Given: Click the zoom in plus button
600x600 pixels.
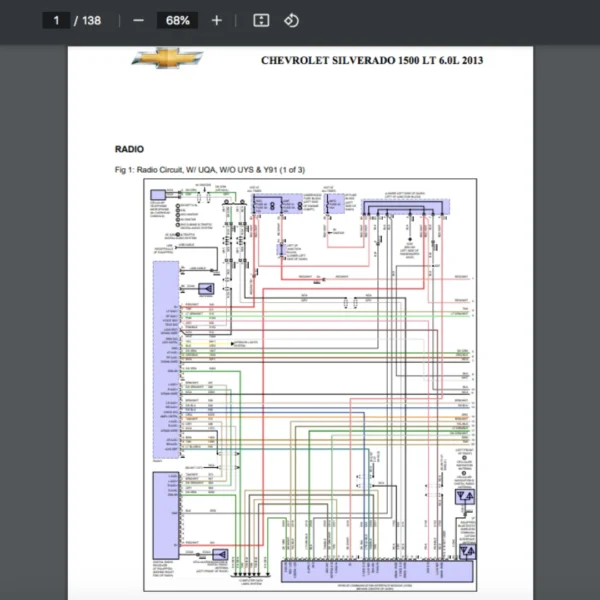Looking at the screenshot, I should click(217, 20).
